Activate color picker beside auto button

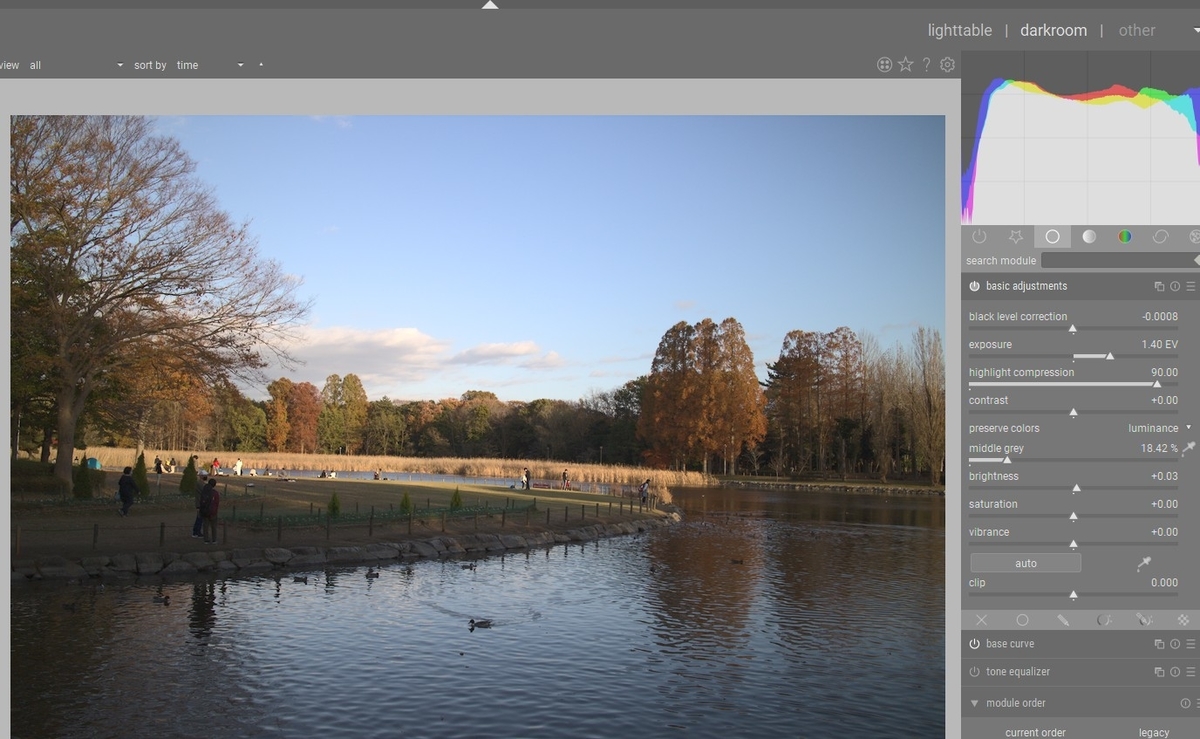(x=1143, y=564)
